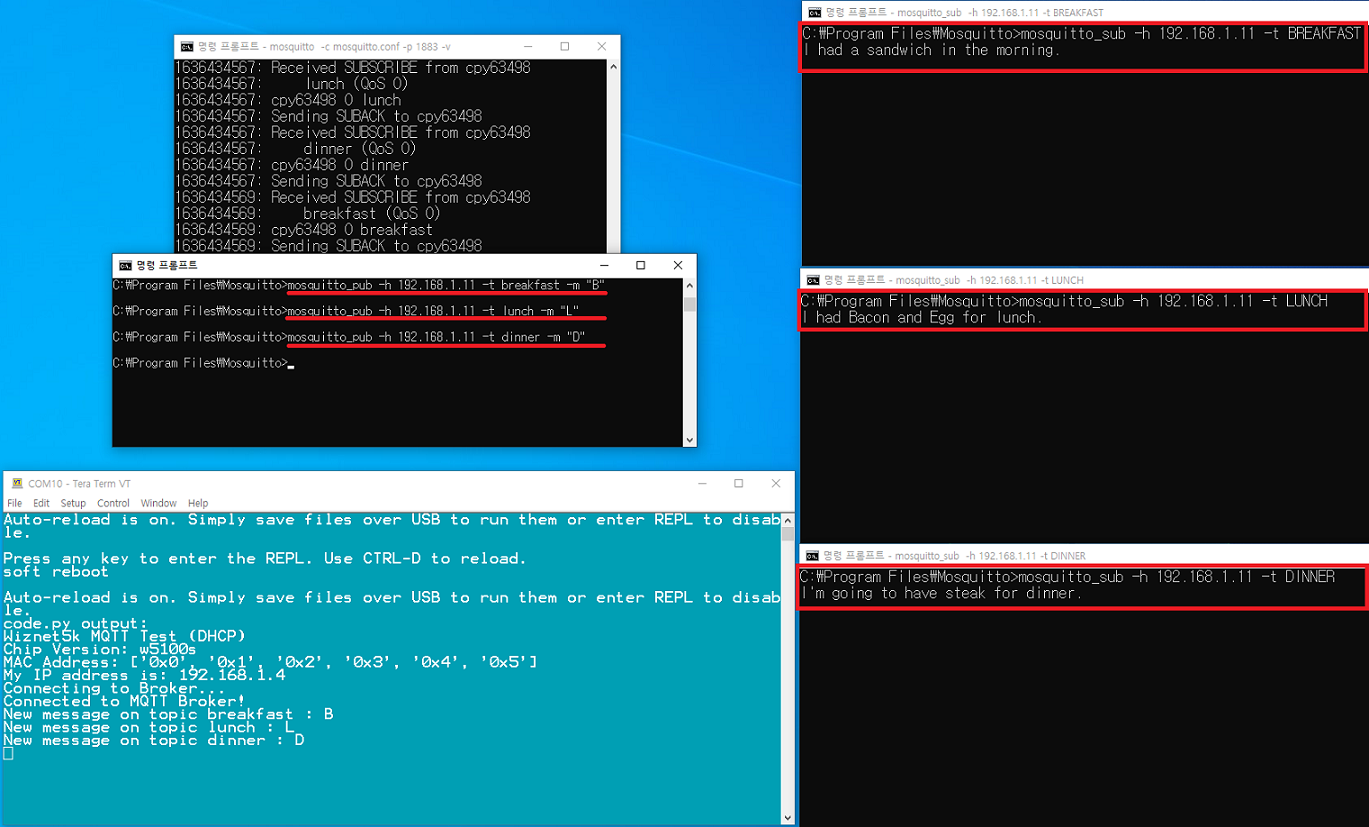The image size is (1369, 827).
Task: Click the 'lunch -m "L"' publish command line
Action: pos(346,311)
